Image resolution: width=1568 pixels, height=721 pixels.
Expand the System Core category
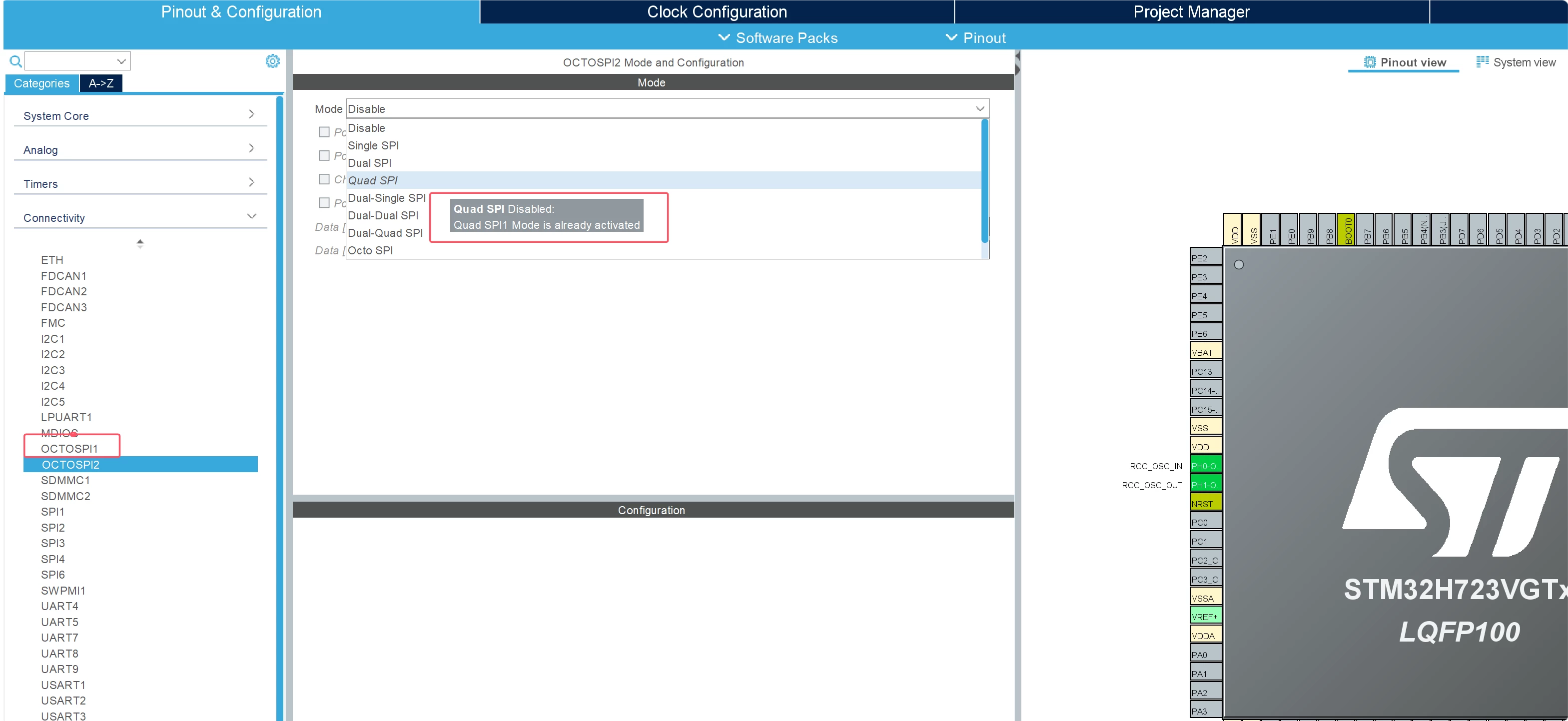[140, 115]
